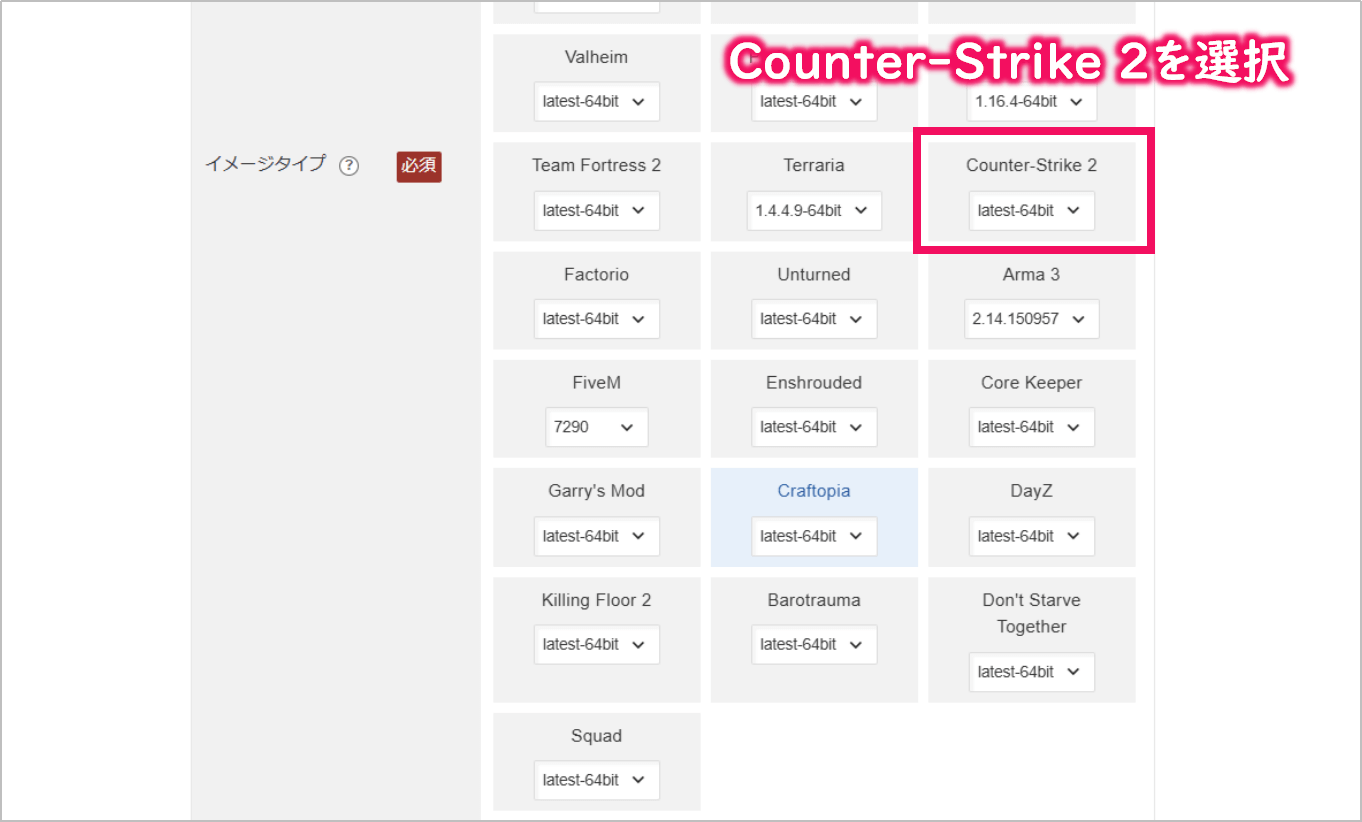Click the red 必須 required badge
This screenshot has height=822, width=1362.
[419, 166]
